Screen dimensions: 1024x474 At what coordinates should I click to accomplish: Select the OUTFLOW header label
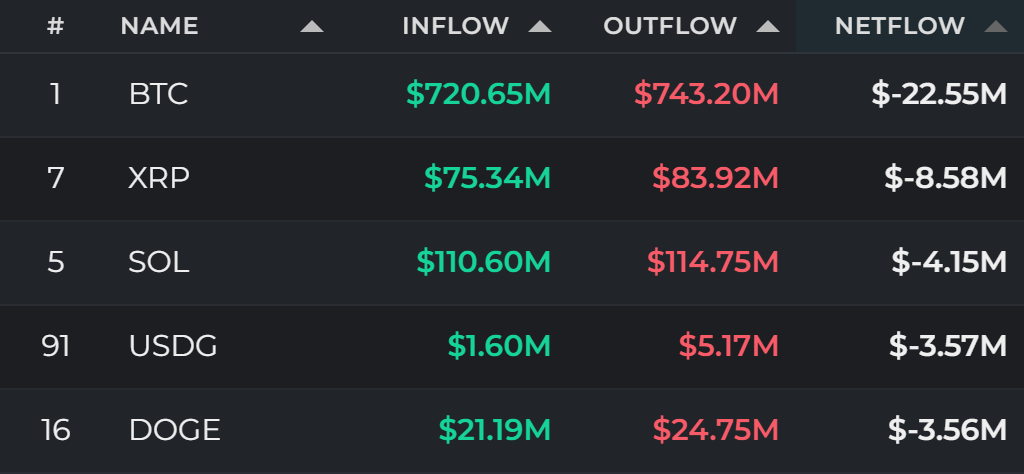pyautogui.click(x=670, y=26)
